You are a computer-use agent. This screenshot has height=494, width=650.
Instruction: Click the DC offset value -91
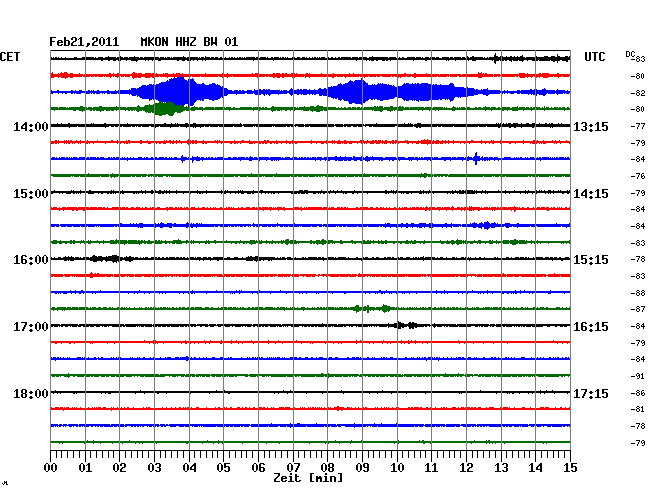click(638, 376)
